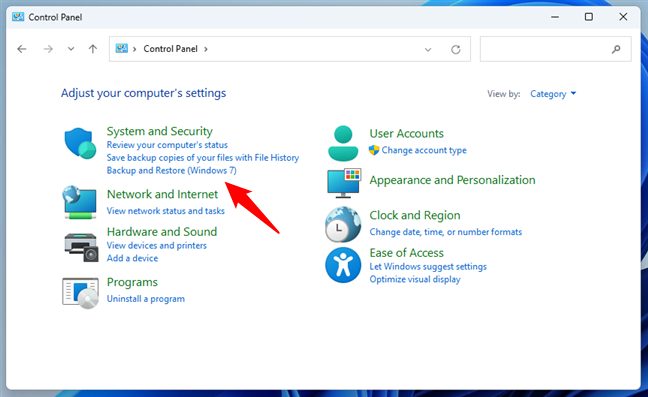Open the System and Security shield icon
Image resolution: width=648 pixels, height=397 pixels.
[x=80, y=143]
